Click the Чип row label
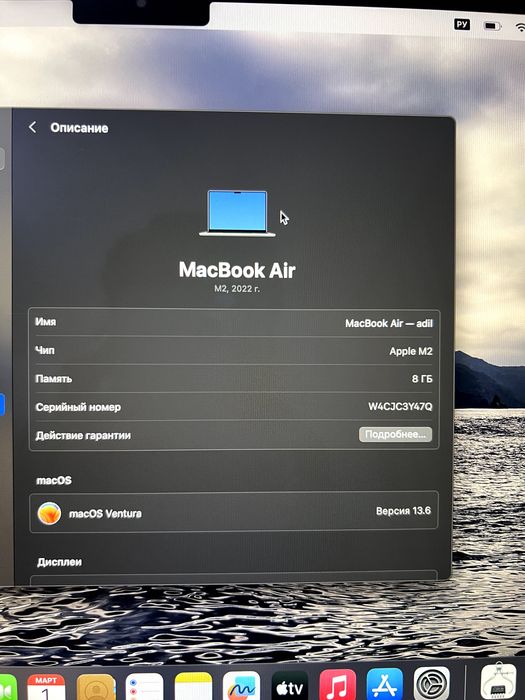Viewport: 525px width, 700px height. click(x=45, y=350)
